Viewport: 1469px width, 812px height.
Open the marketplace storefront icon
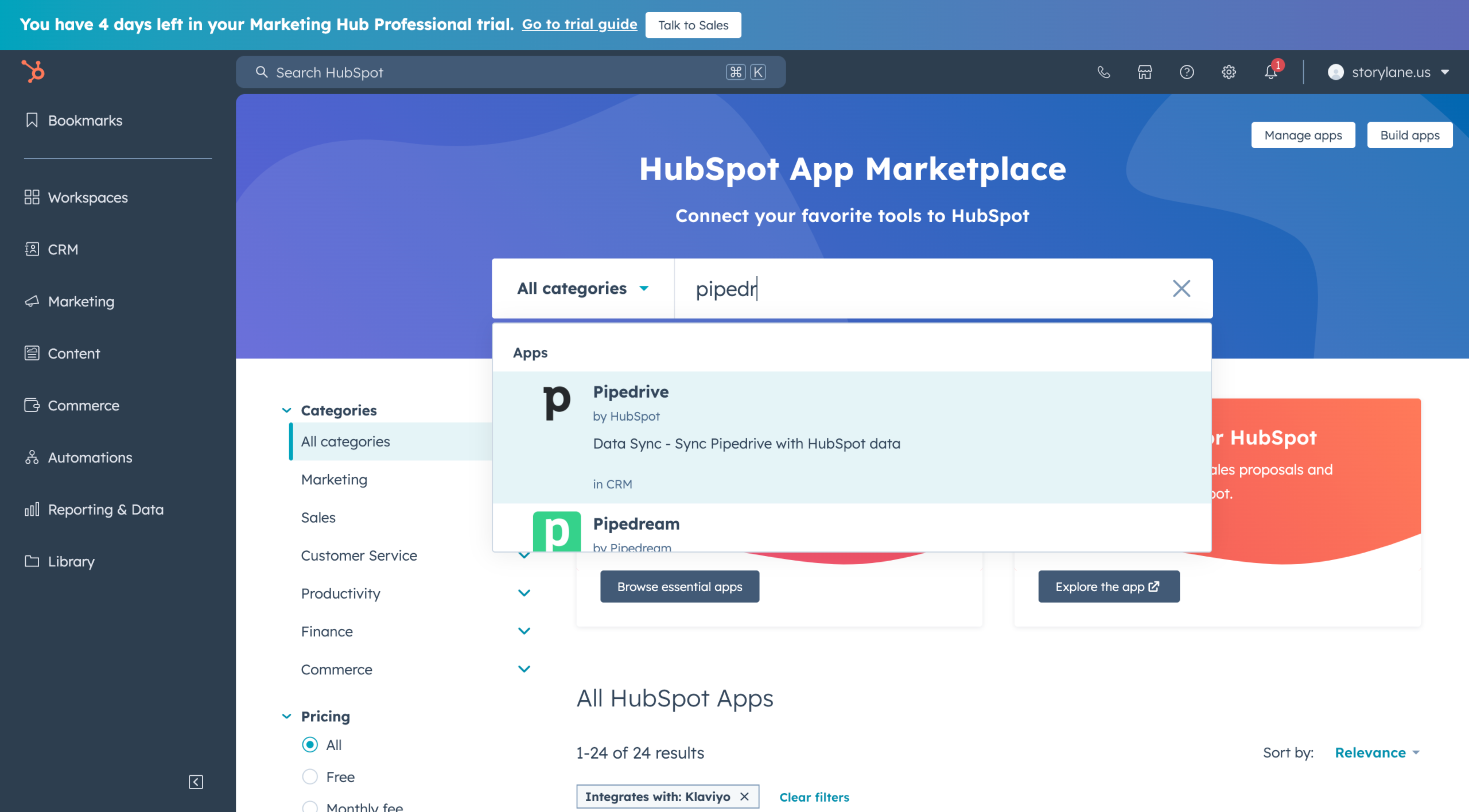(x=1145, y=72)
